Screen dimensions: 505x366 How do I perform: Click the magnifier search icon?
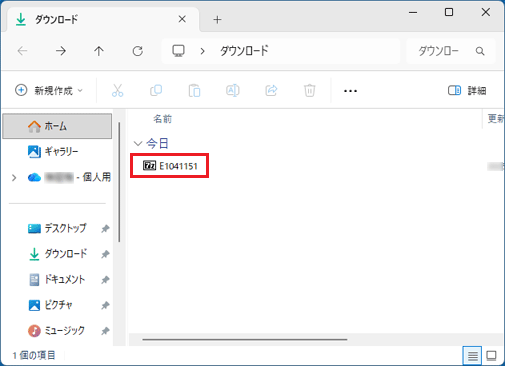(480, 51)
